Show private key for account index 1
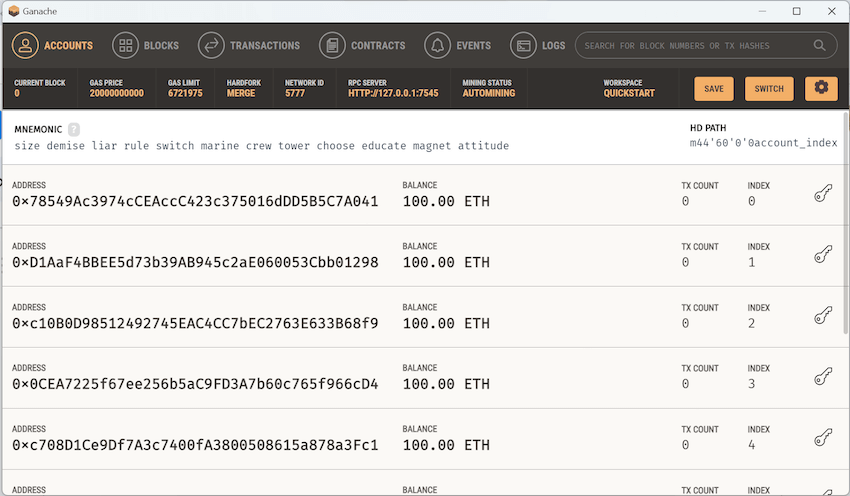 click(x=823, y=254)
